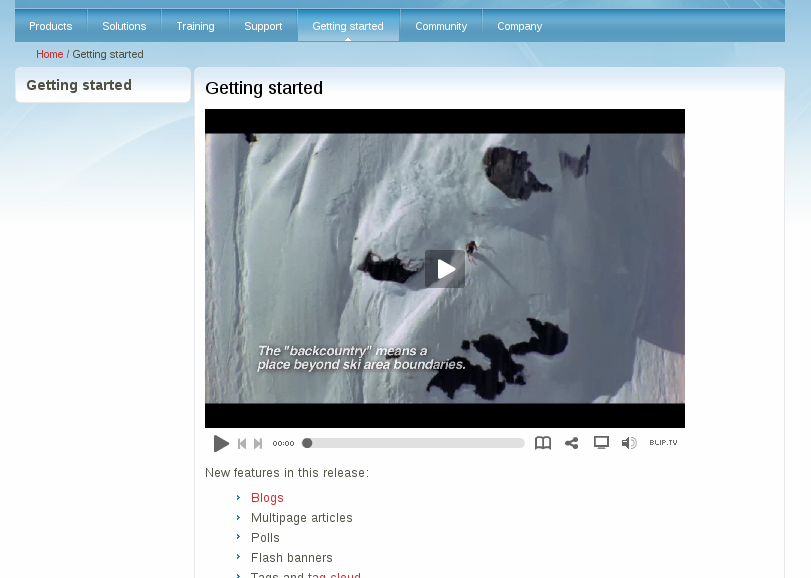Share the video via share icon
The height and width of the screenshot is (578, 811).
point(572,443)
